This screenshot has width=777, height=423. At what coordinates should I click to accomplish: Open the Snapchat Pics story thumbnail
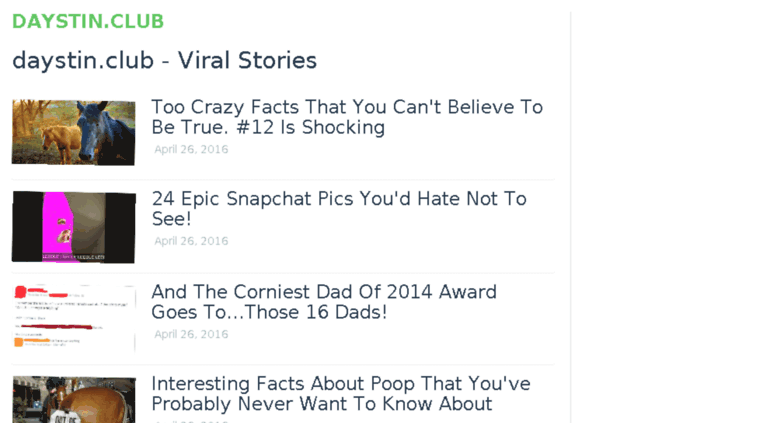[x=73, y=227]
